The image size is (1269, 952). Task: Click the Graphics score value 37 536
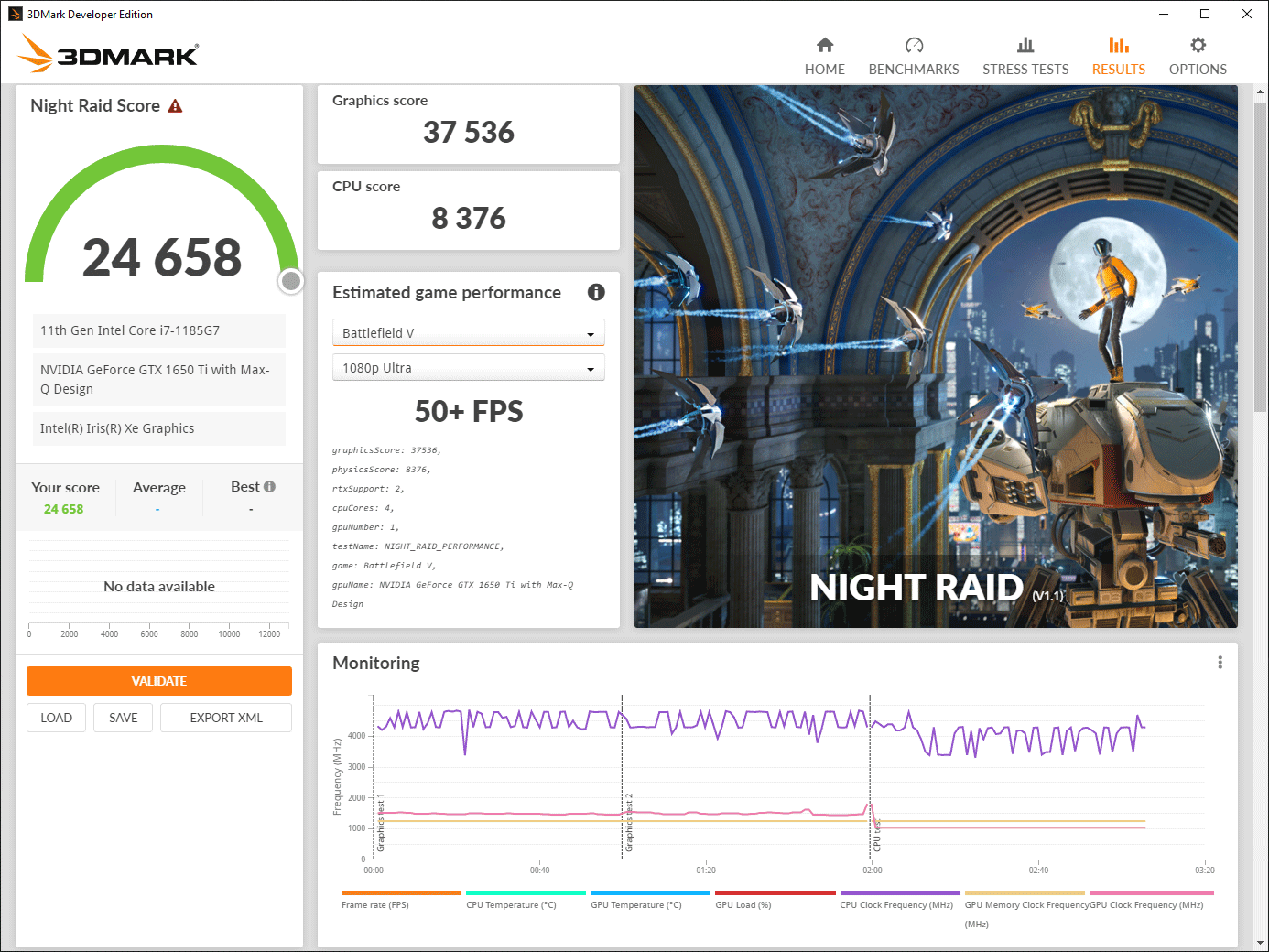coord(469,133)
